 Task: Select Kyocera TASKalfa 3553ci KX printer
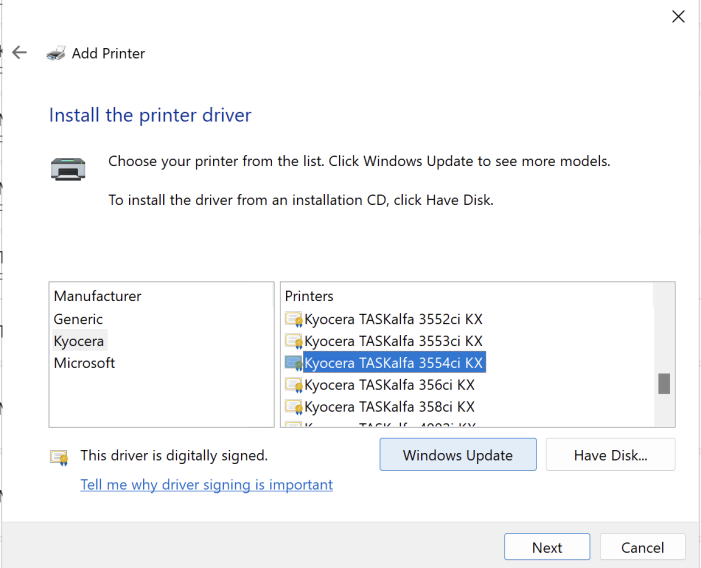click(x=393, y=341)
